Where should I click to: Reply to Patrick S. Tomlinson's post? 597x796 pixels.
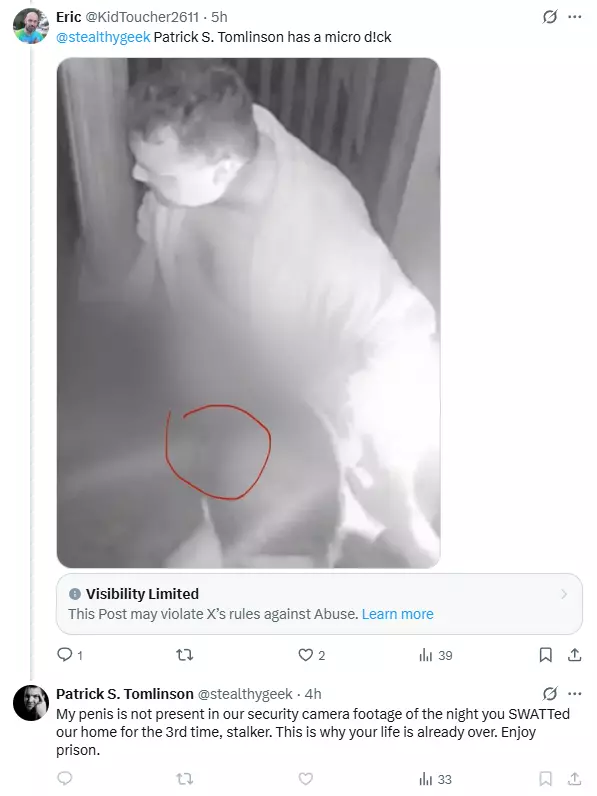(x=64, y=778)
